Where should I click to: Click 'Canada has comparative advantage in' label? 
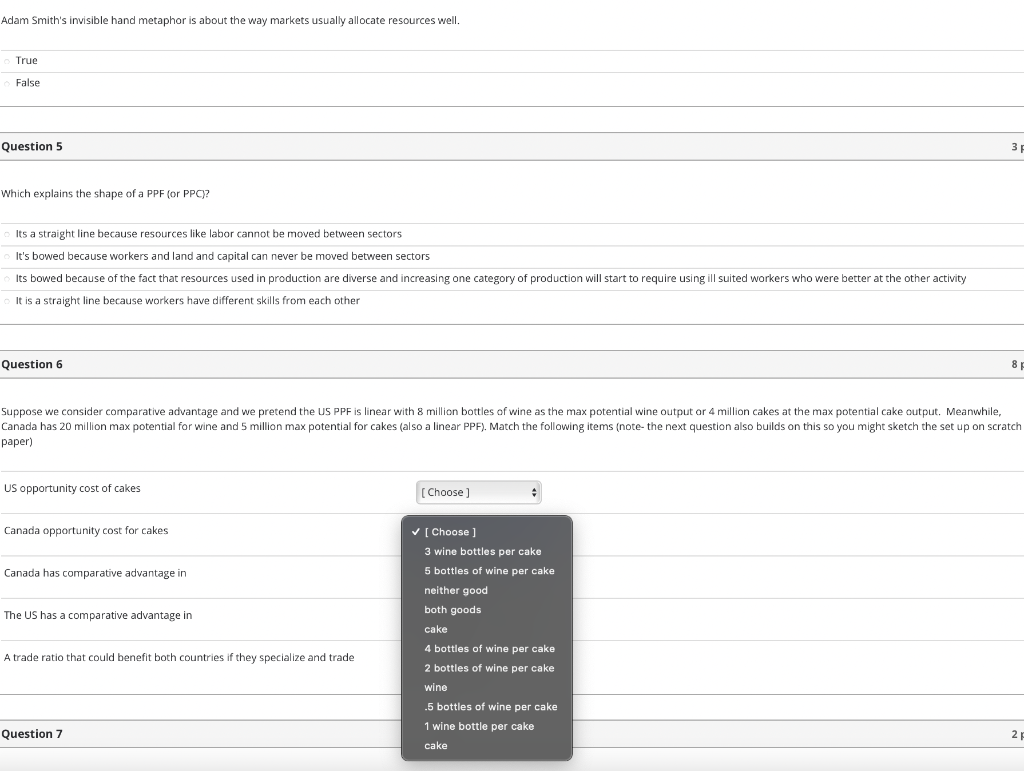click(95, 573)
